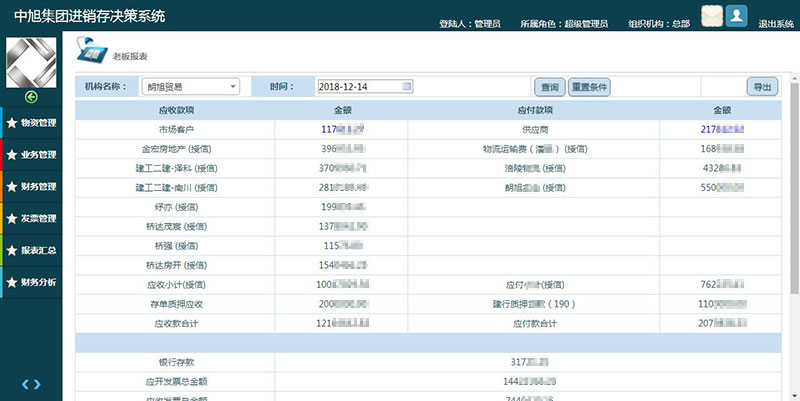Viewport: 800px width, 401px height.
Task: Click the left chevron at sidebar bottom
Action: coord(26,384)
